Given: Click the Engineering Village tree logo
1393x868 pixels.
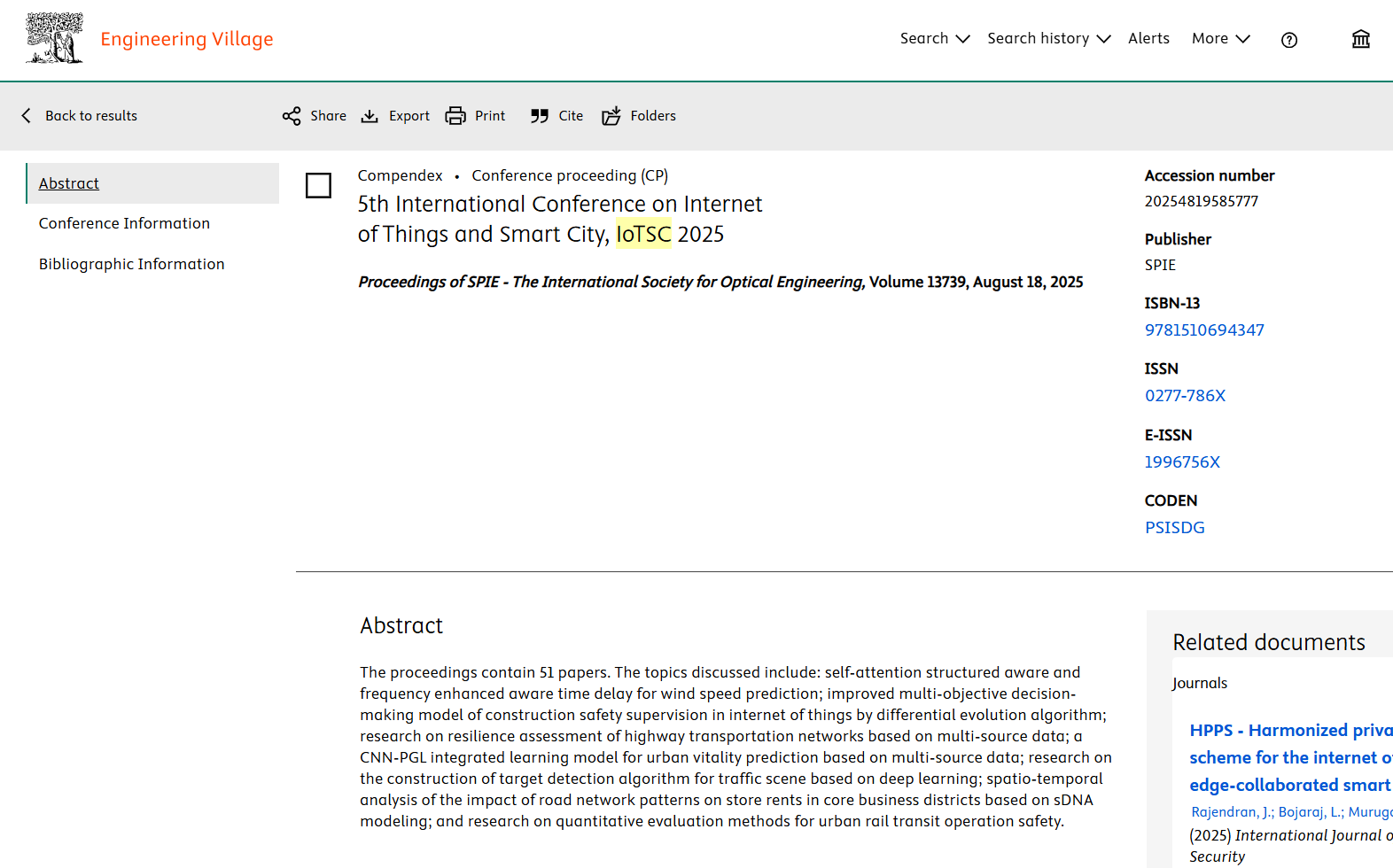Looking at the screenshot, I should (x=54, y=38).
